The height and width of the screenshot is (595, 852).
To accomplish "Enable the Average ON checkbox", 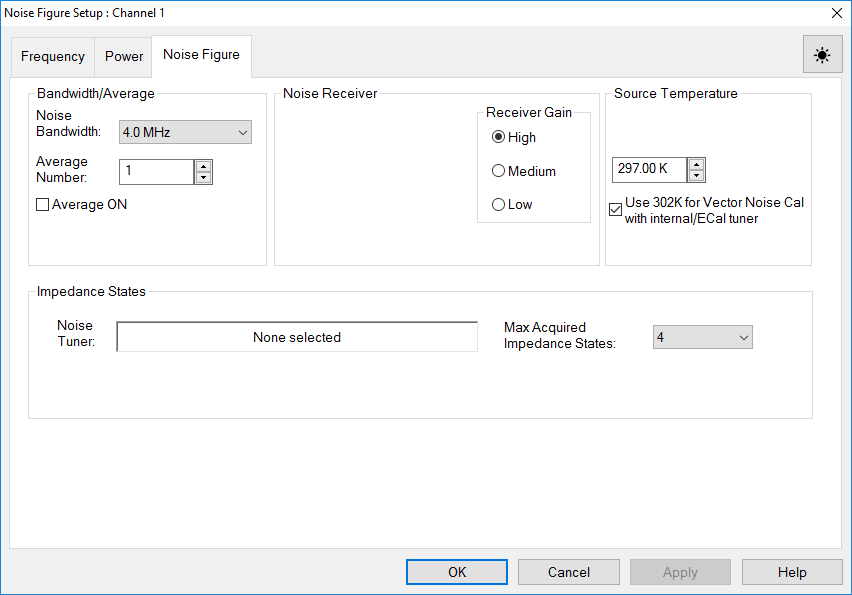I will point(43,205).
